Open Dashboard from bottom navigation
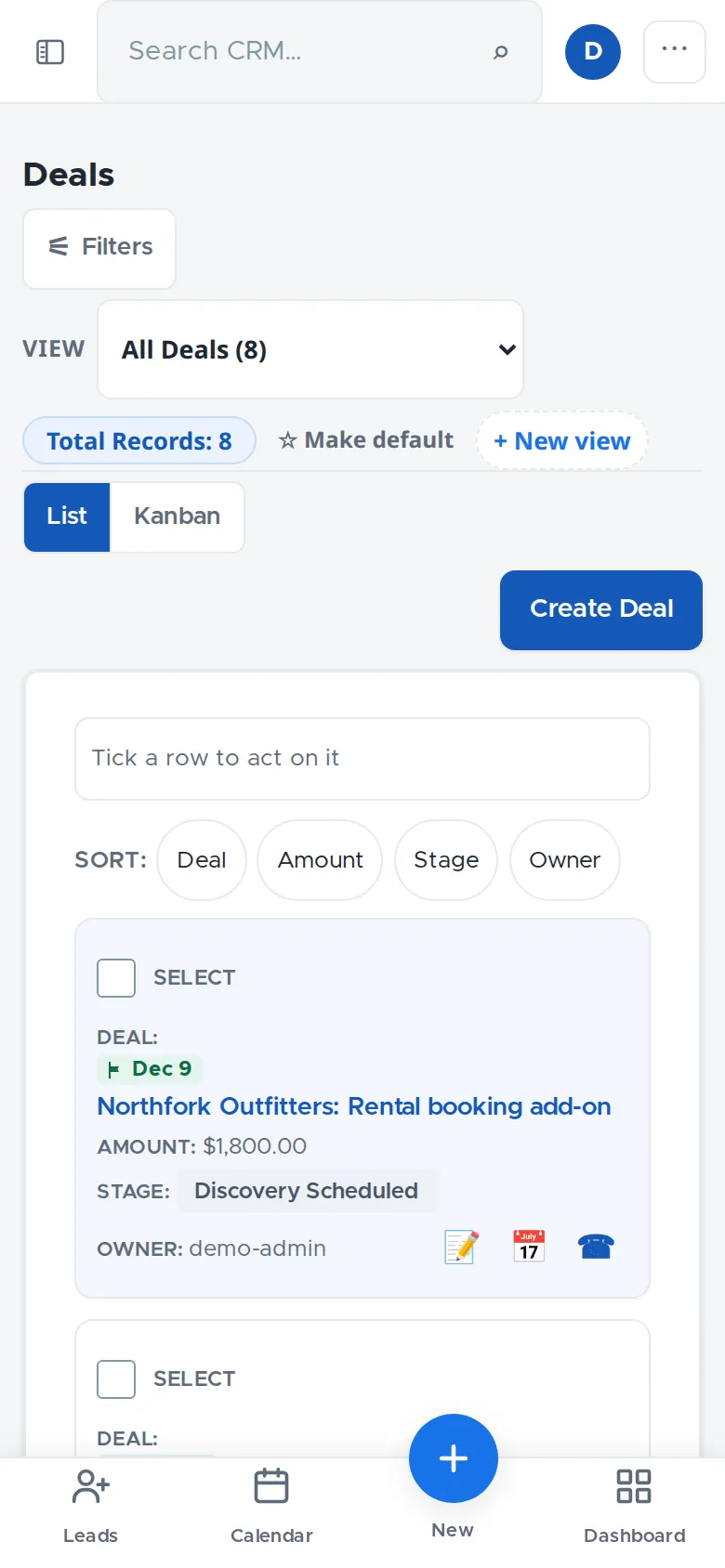Screen dimensions: 725x1568 point(634,1506)
